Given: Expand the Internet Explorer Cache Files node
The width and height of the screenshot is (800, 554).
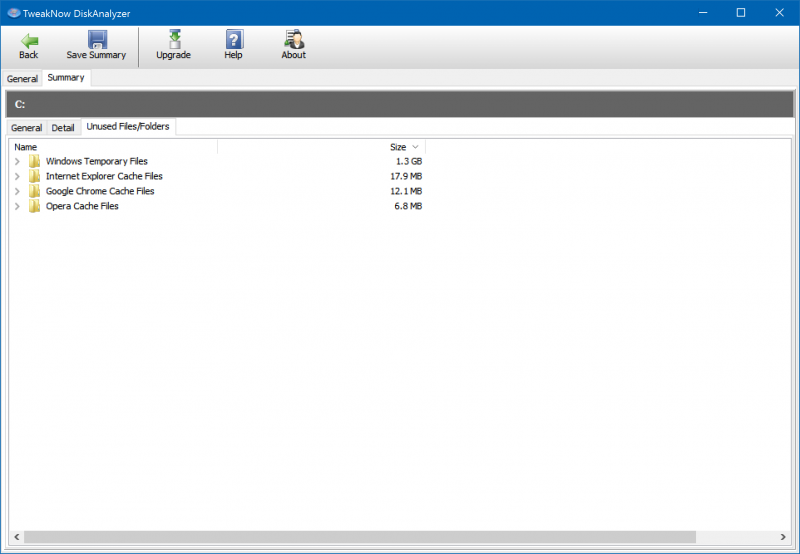Looking at the screenshot, I should point(17,176).
